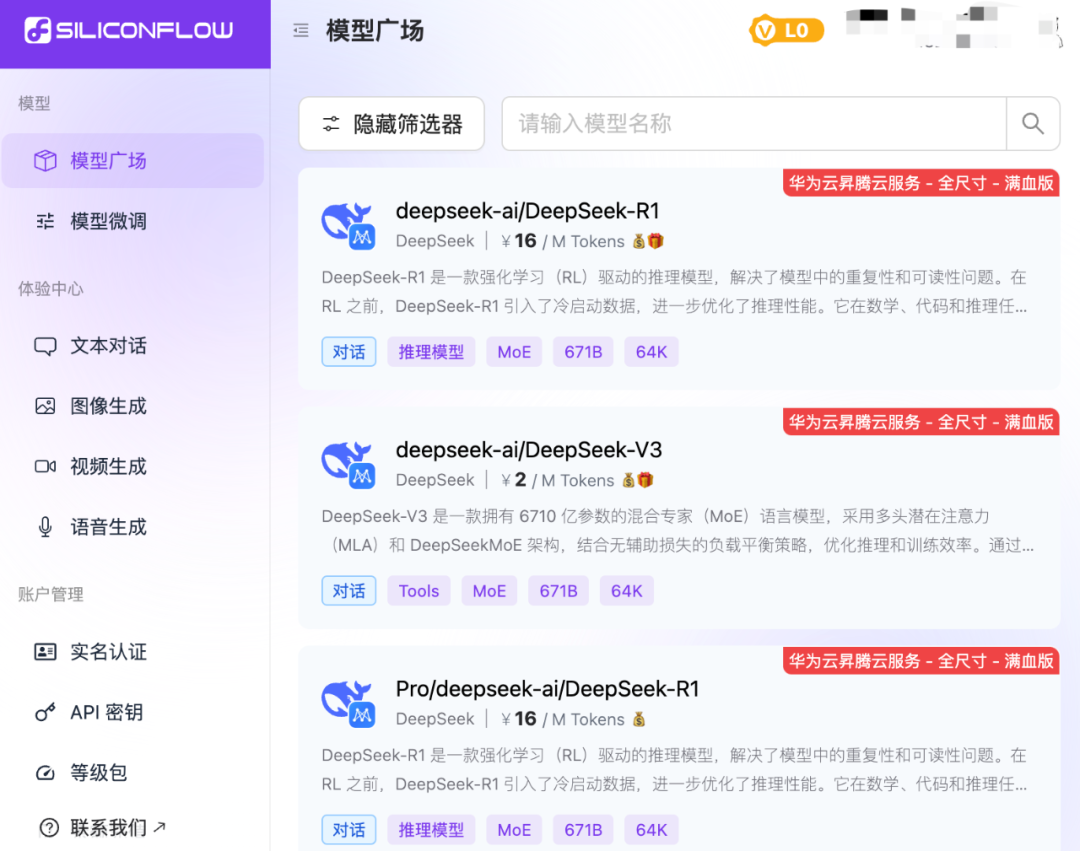
Task: Click the chat bubble icon beside 文本对话
Action: point(45,346)
